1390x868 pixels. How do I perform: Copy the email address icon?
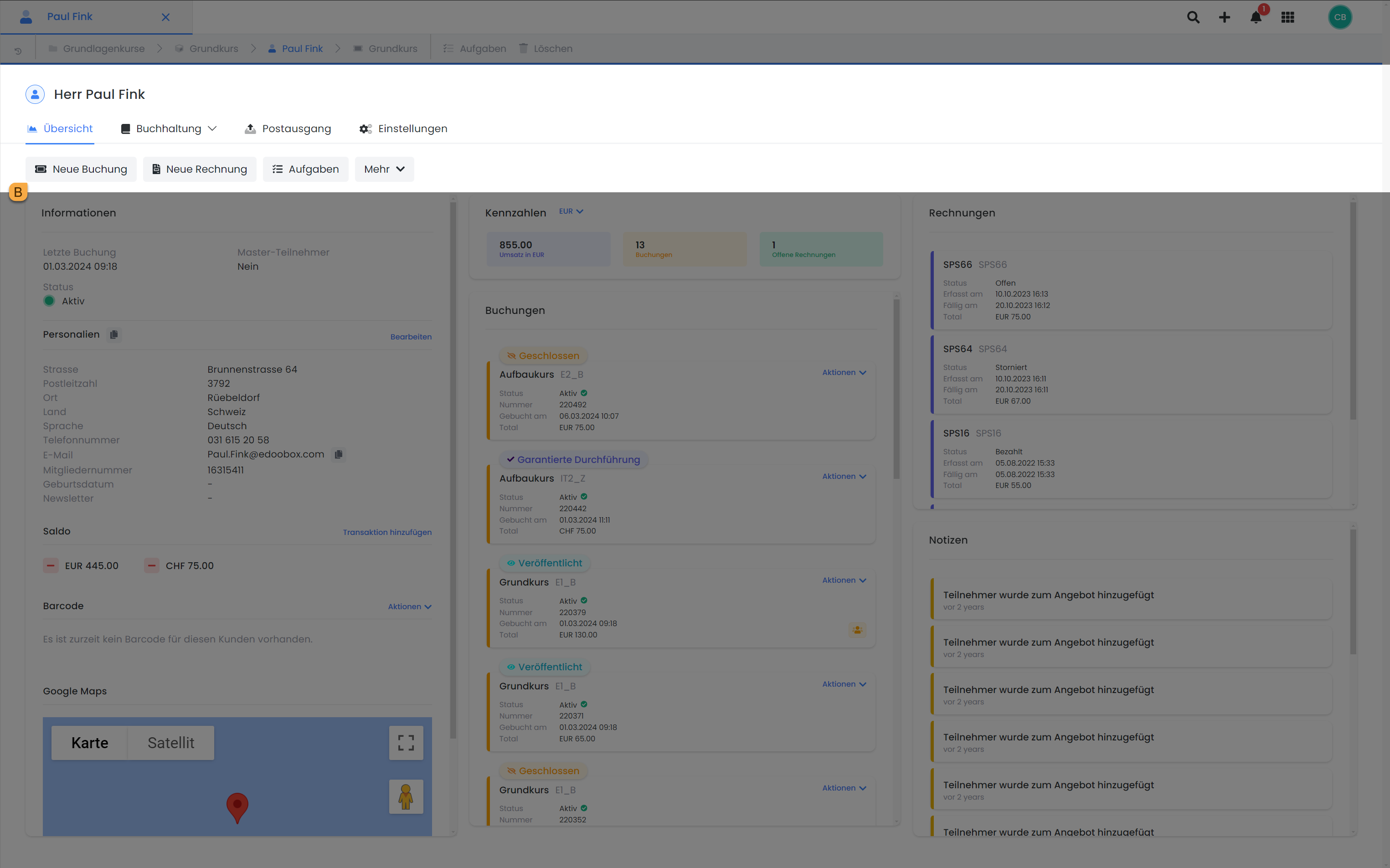pyautogui.click(x=339, y=455)
